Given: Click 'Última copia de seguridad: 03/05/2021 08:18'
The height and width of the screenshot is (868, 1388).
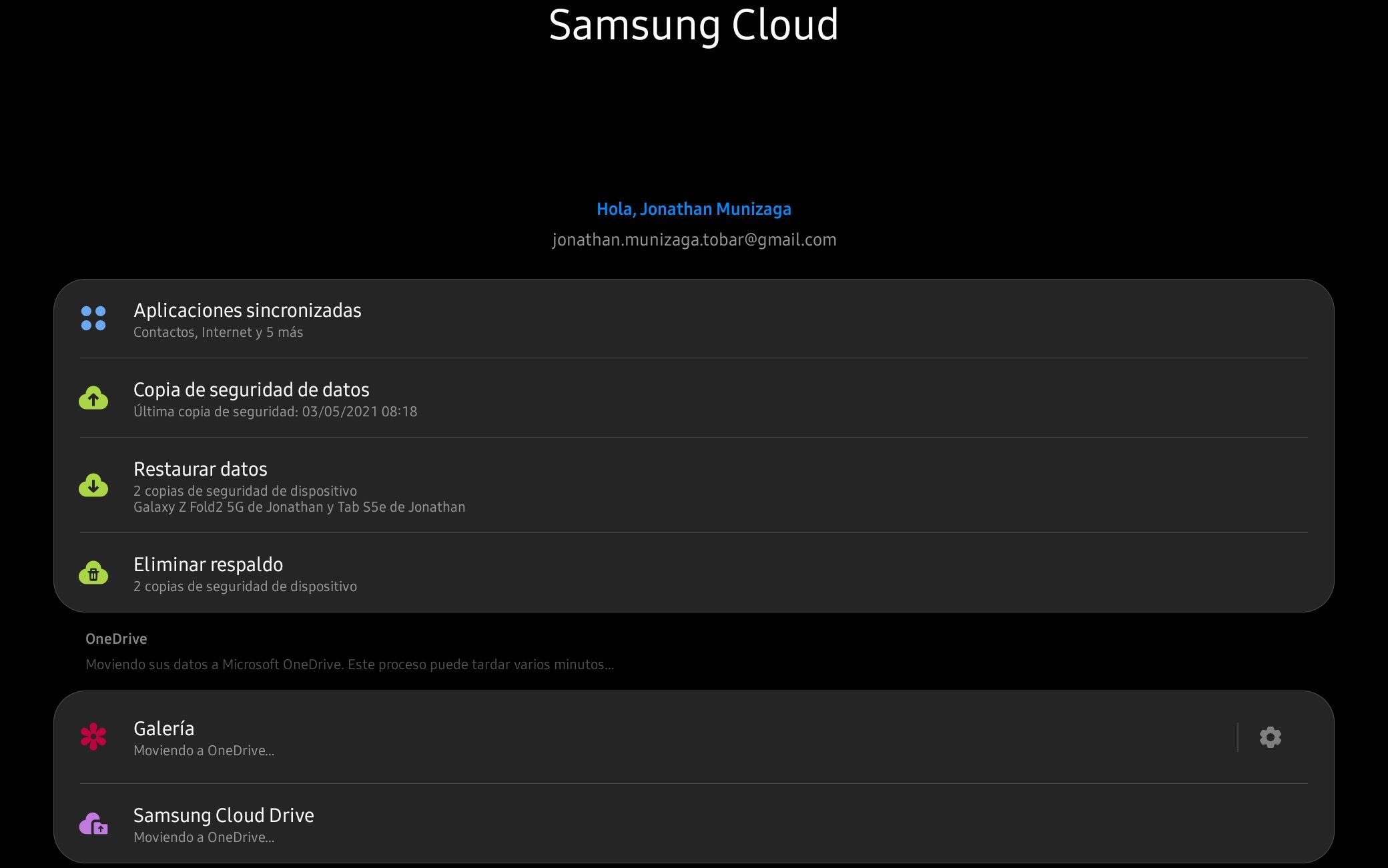Looking at the screenshot, I should point(276,412).
